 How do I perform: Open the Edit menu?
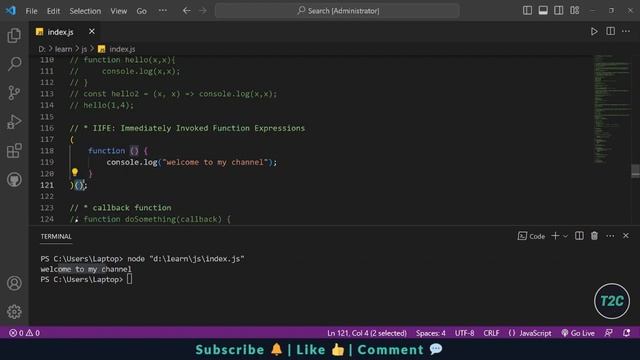point(53,11)
